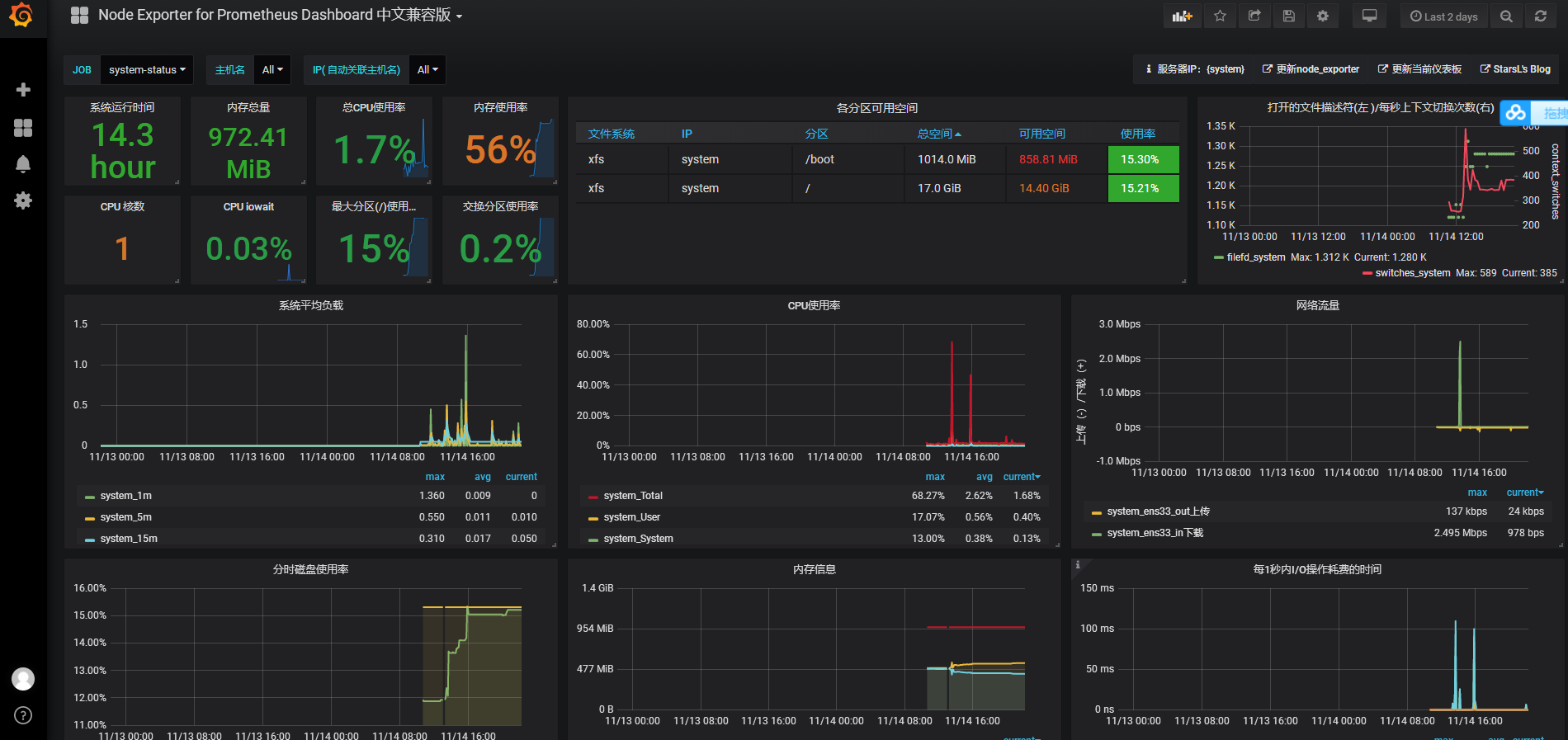This screenshot has height=740, width=1568.
Task: Click the Share dashboard icon
Action: [1254, 16]
